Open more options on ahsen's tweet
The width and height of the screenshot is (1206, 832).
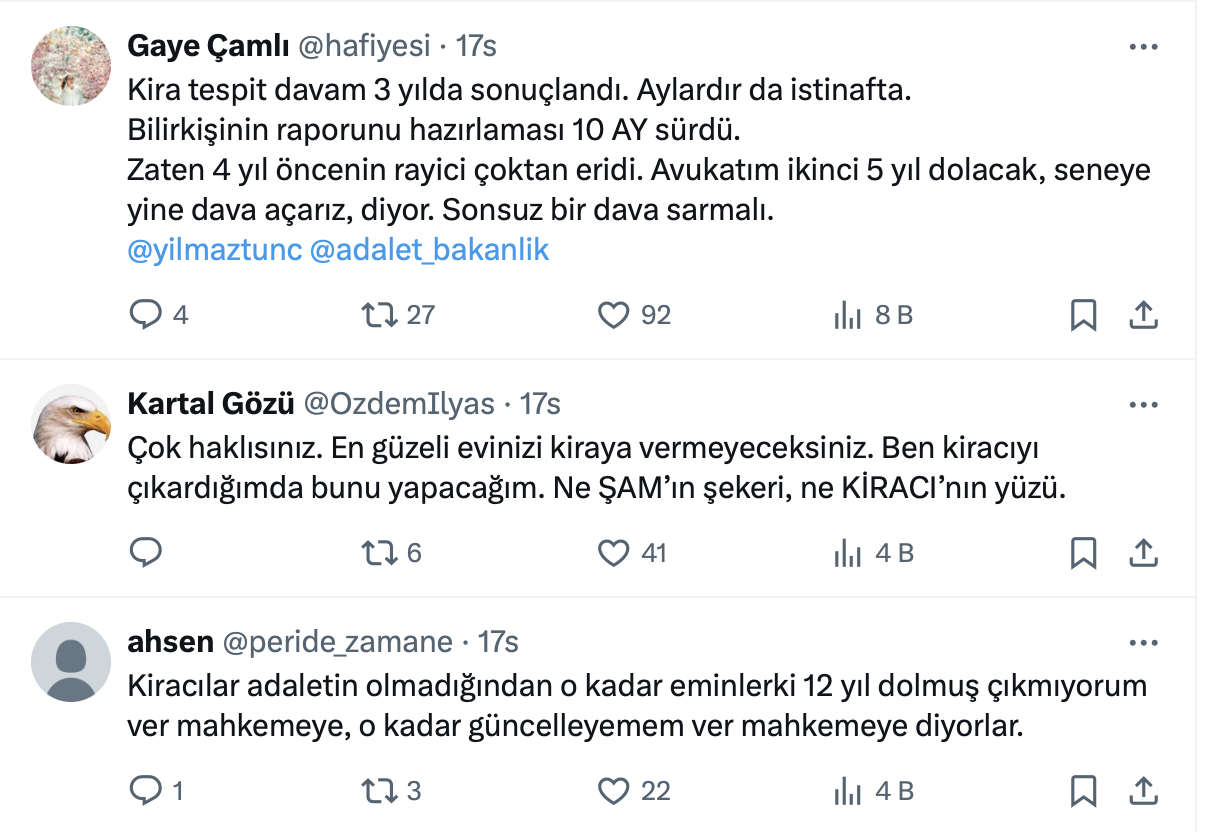[1143, 642]
